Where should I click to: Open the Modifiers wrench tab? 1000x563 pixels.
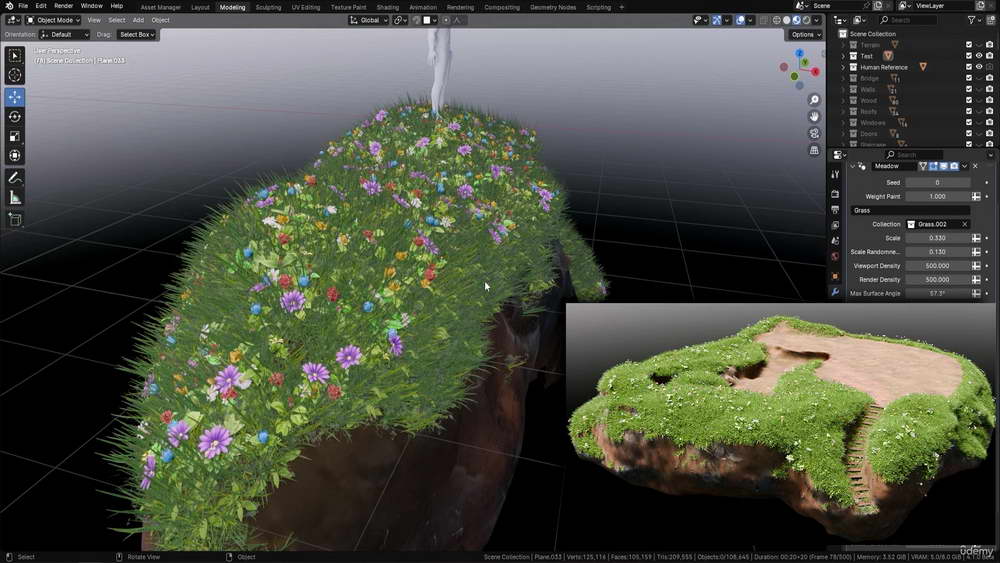[x=835, y=292]
